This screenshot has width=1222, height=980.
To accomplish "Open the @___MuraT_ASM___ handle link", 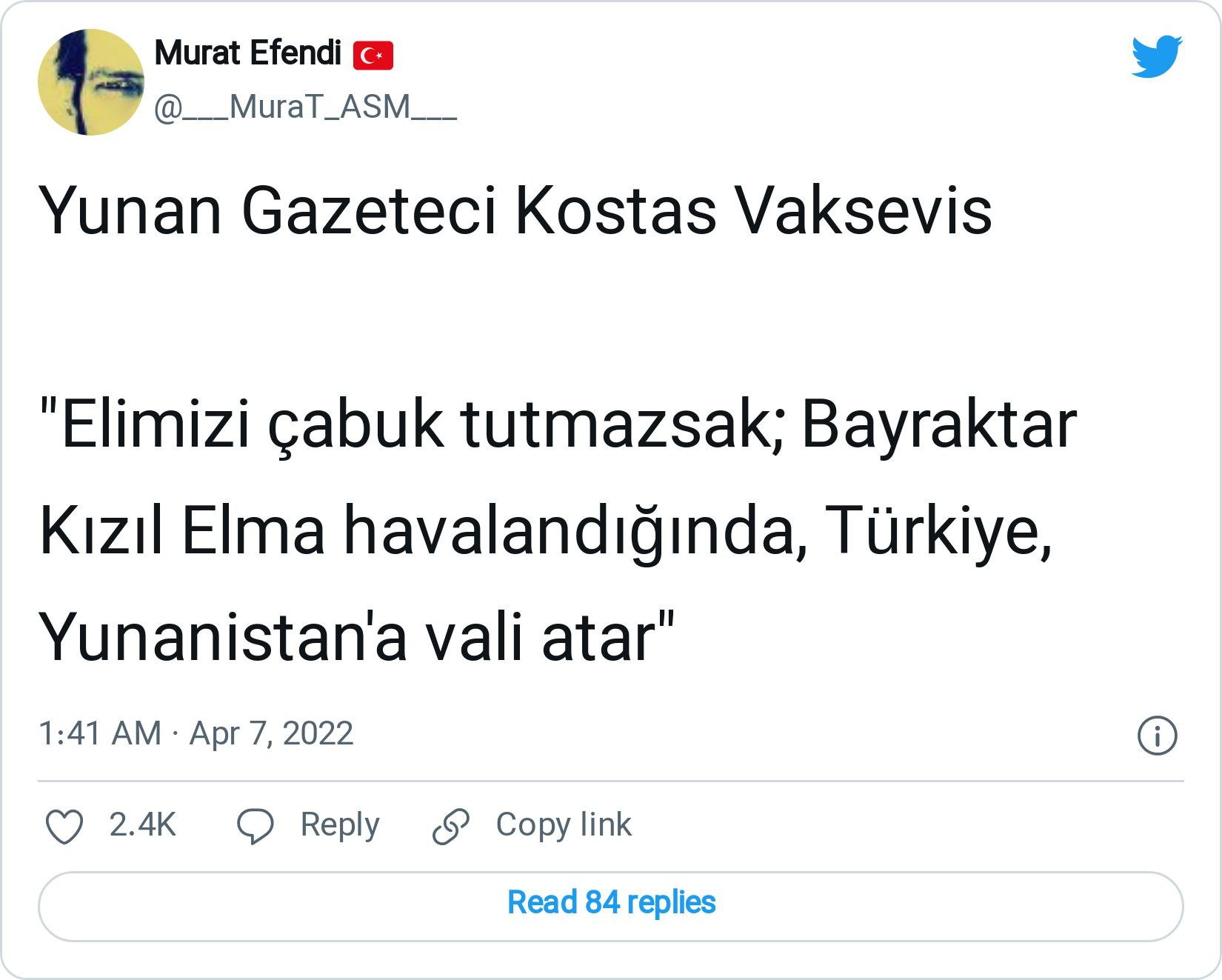I will (305, 107).
